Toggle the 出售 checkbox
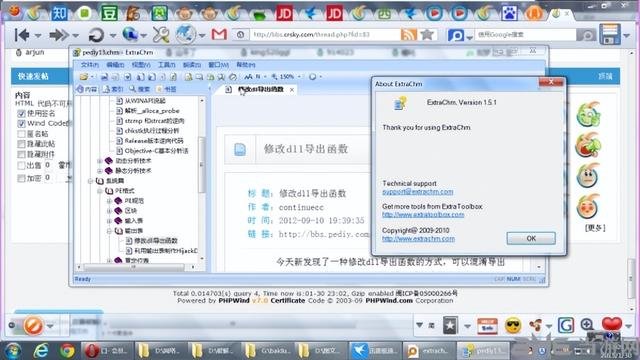 click(21, 165)
